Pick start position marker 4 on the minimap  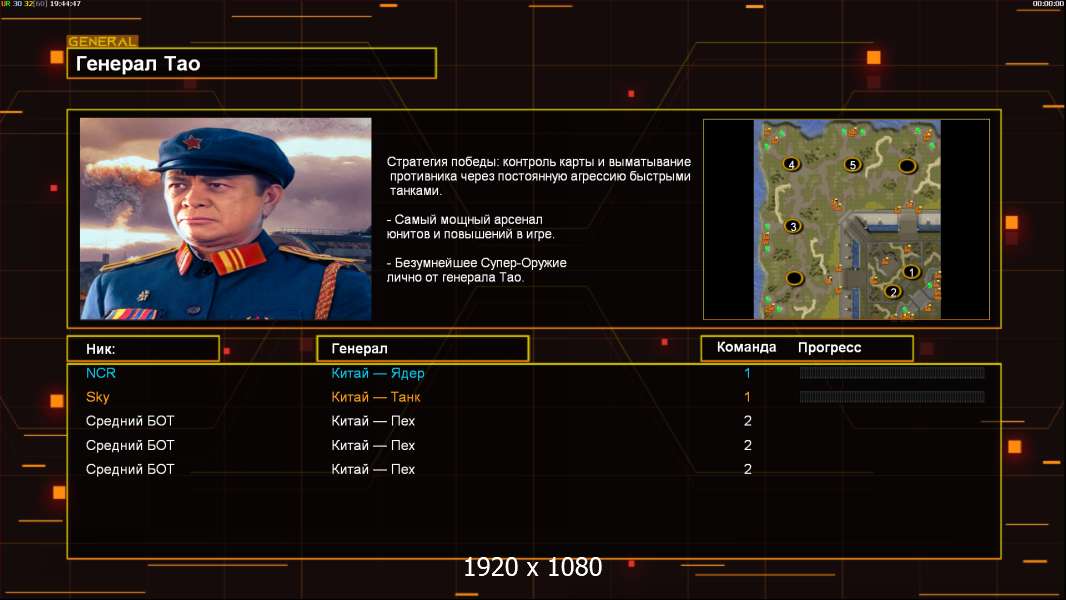tap(791, 164)
